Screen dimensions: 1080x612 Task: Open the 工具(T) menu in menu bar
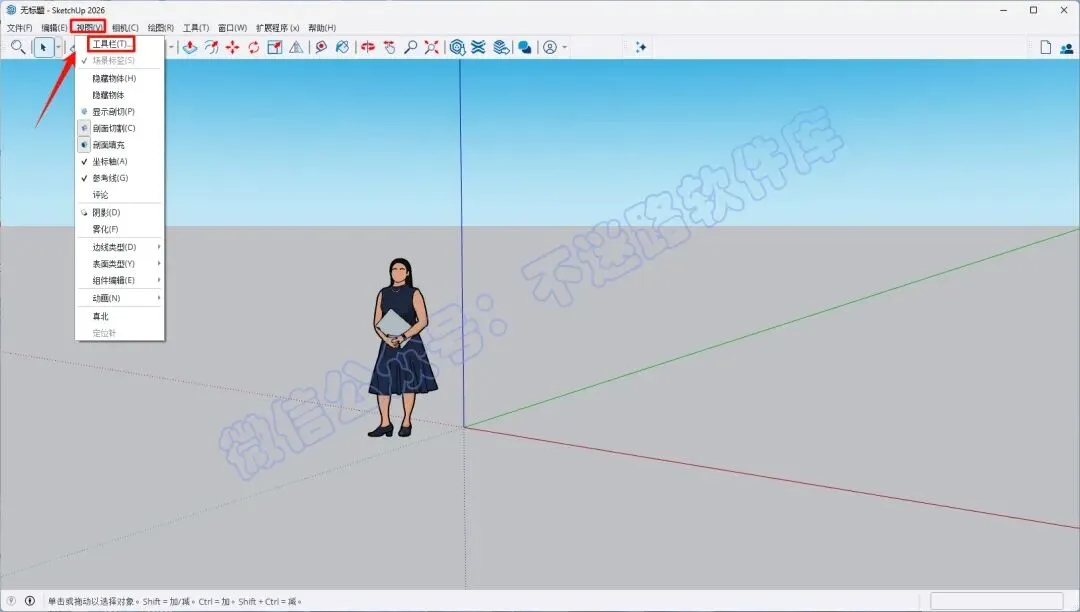(196, 28)
